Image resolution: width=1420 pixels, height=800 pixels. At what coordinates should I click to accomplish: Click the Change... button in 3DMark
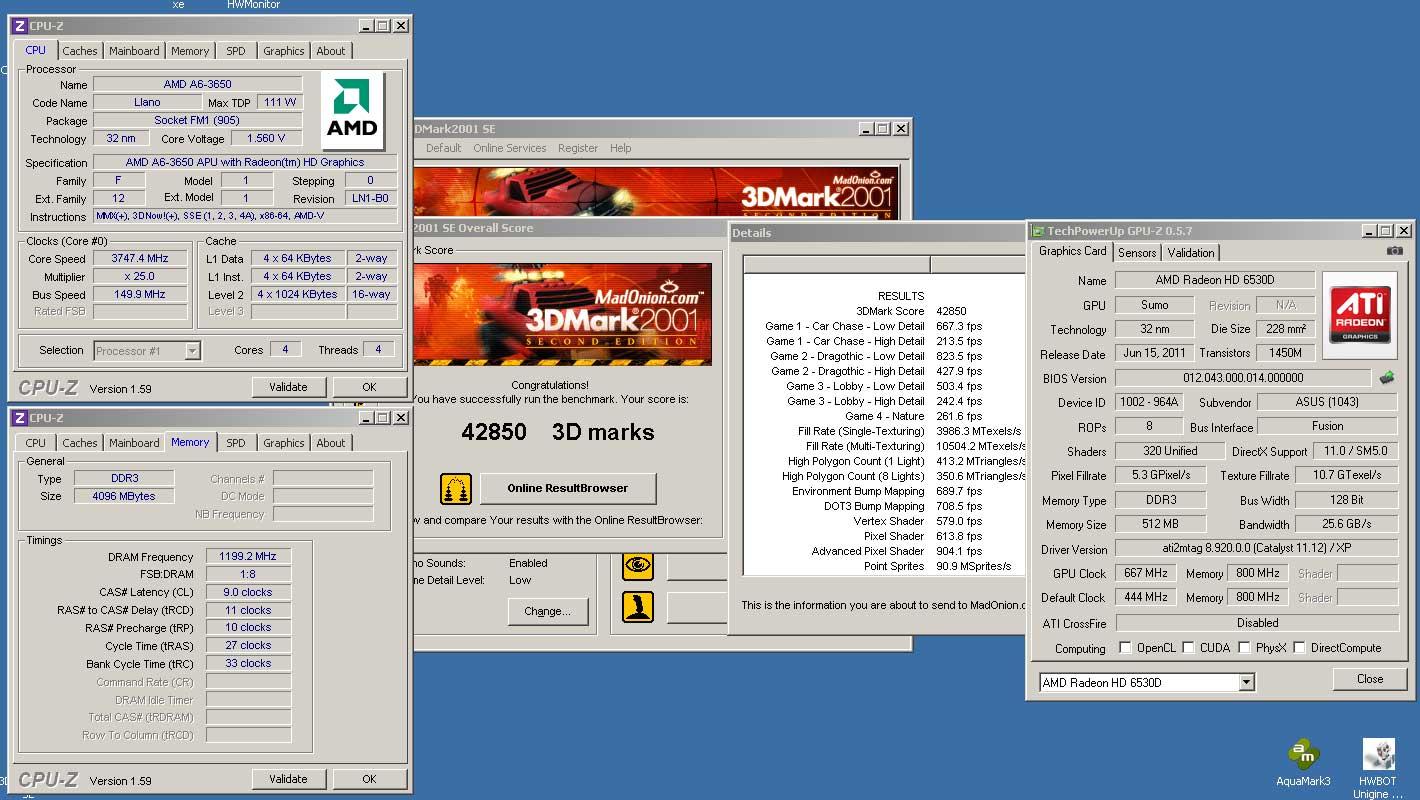(x=547, y=611)
